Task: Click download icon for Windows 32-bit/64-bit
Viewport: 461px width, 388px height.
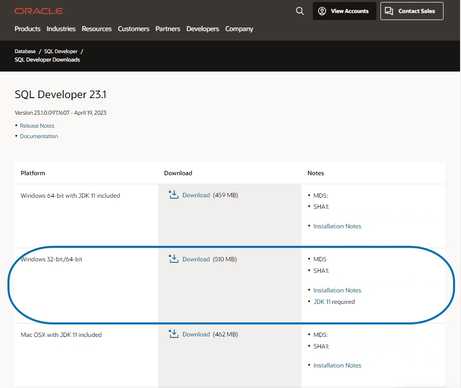Action: click(174, 259)
